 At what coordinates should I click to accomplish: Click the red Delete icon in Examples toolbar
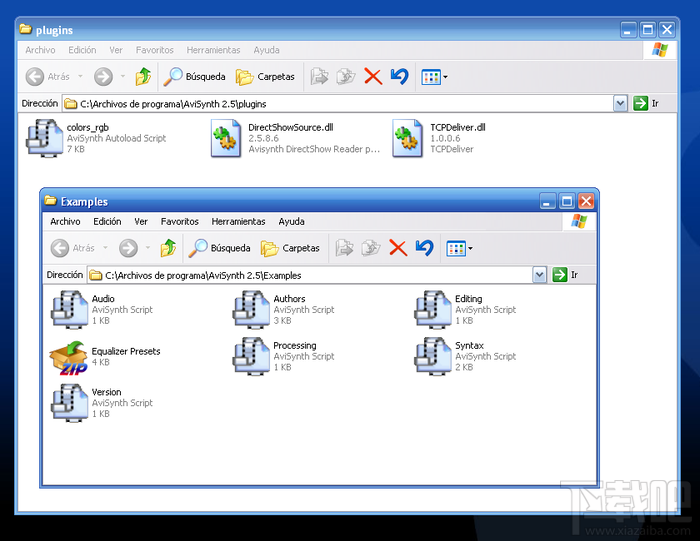point(398,248)
